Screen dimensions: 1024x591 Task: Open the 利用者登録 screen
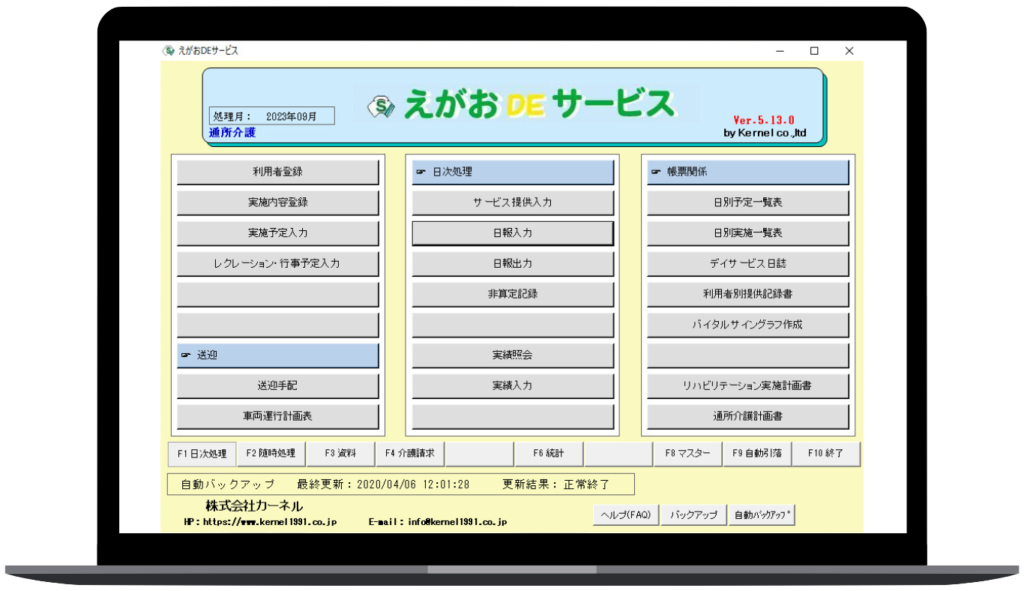pyautogui.click(x=277, y=171)
